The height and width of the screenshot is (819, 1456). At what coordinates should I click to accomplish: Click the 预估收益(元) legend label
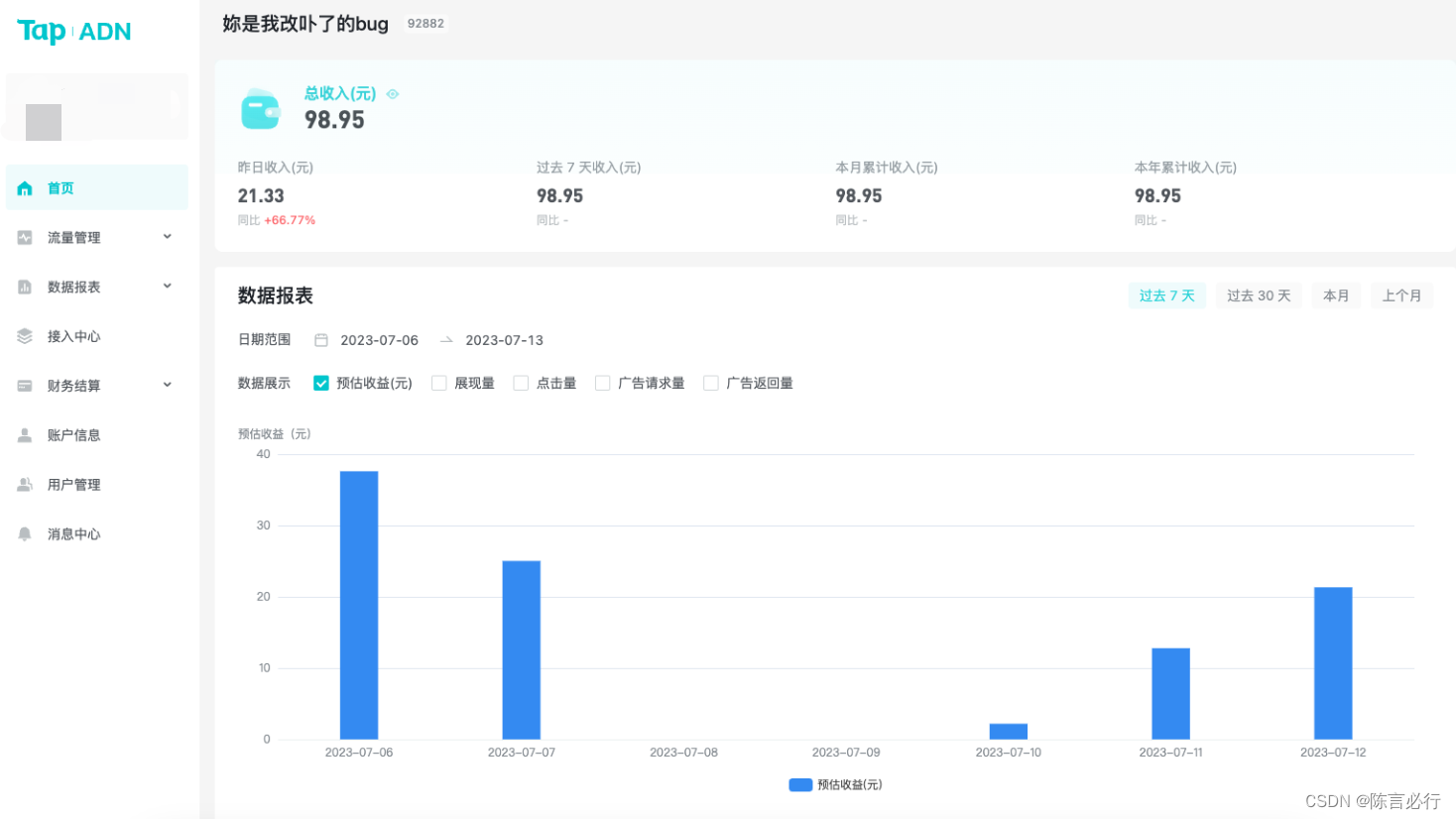[850, 784]
